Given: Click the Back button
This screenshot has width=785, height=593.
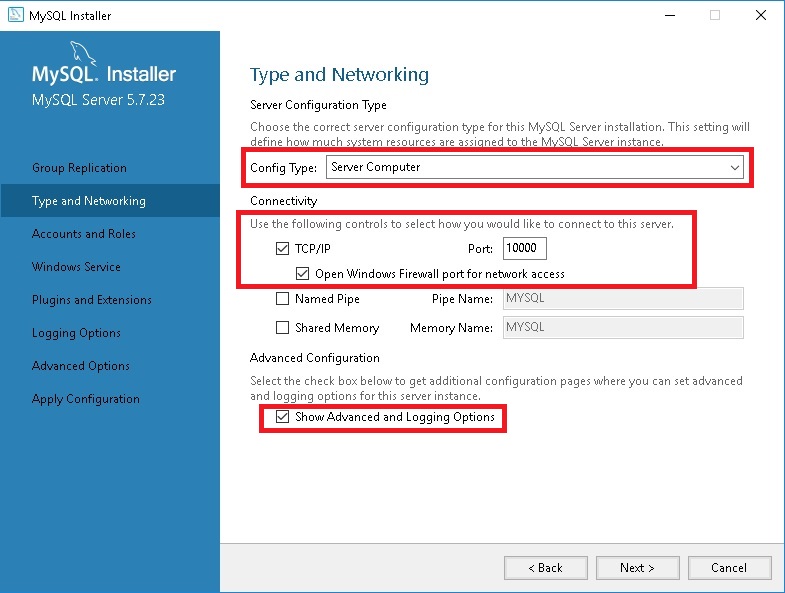Looking at the screenshot, I should click(x=546, y=567).
